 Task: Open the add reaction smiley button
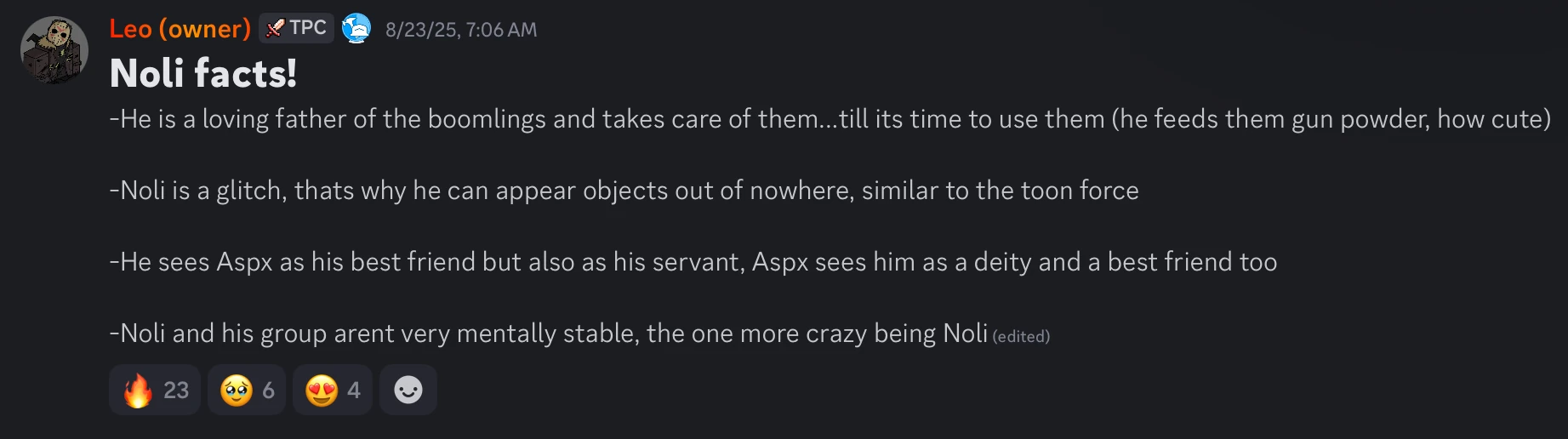coord(408,390)
